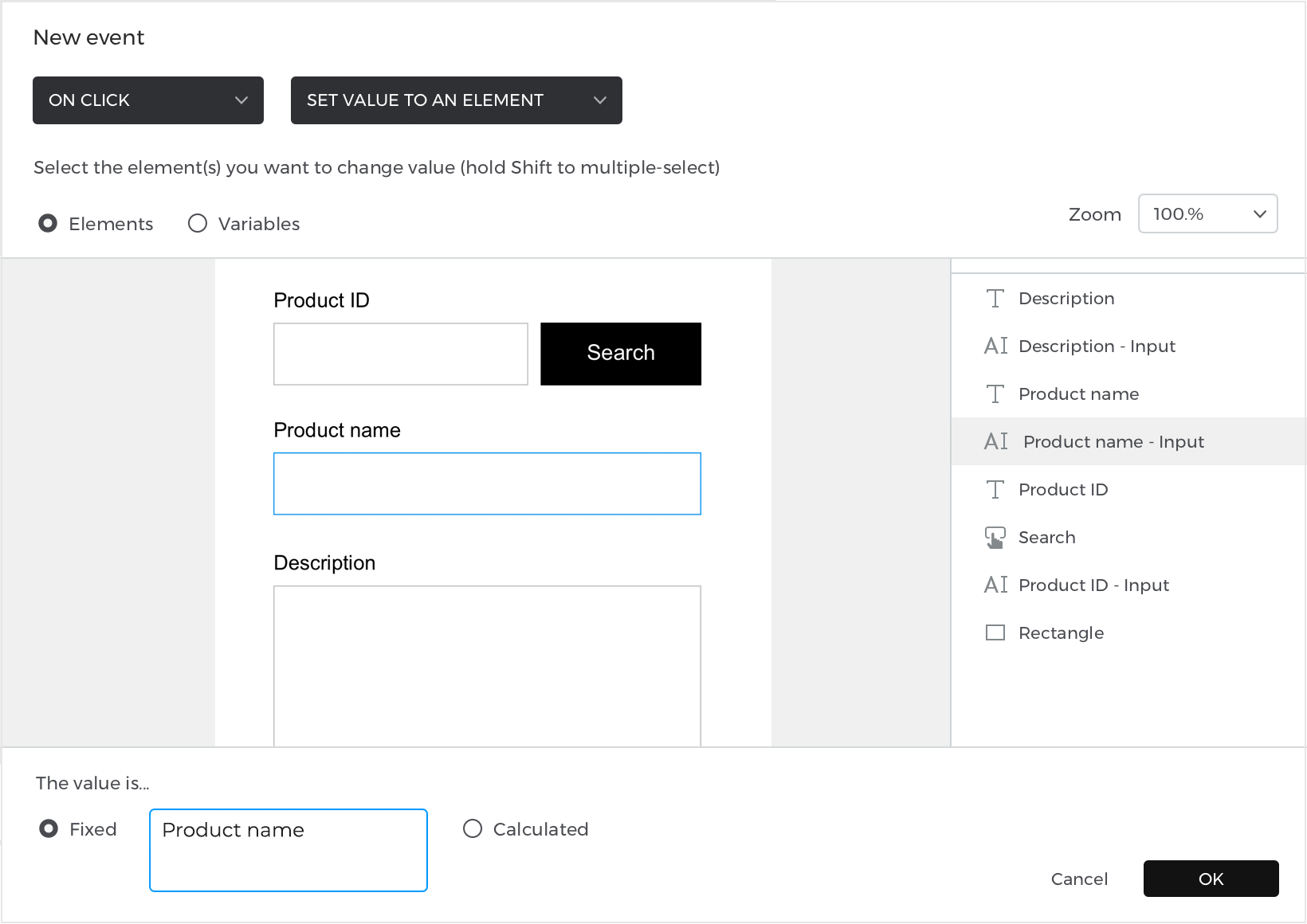Click the rectangle shape icon in list

[x=995, y=632]
